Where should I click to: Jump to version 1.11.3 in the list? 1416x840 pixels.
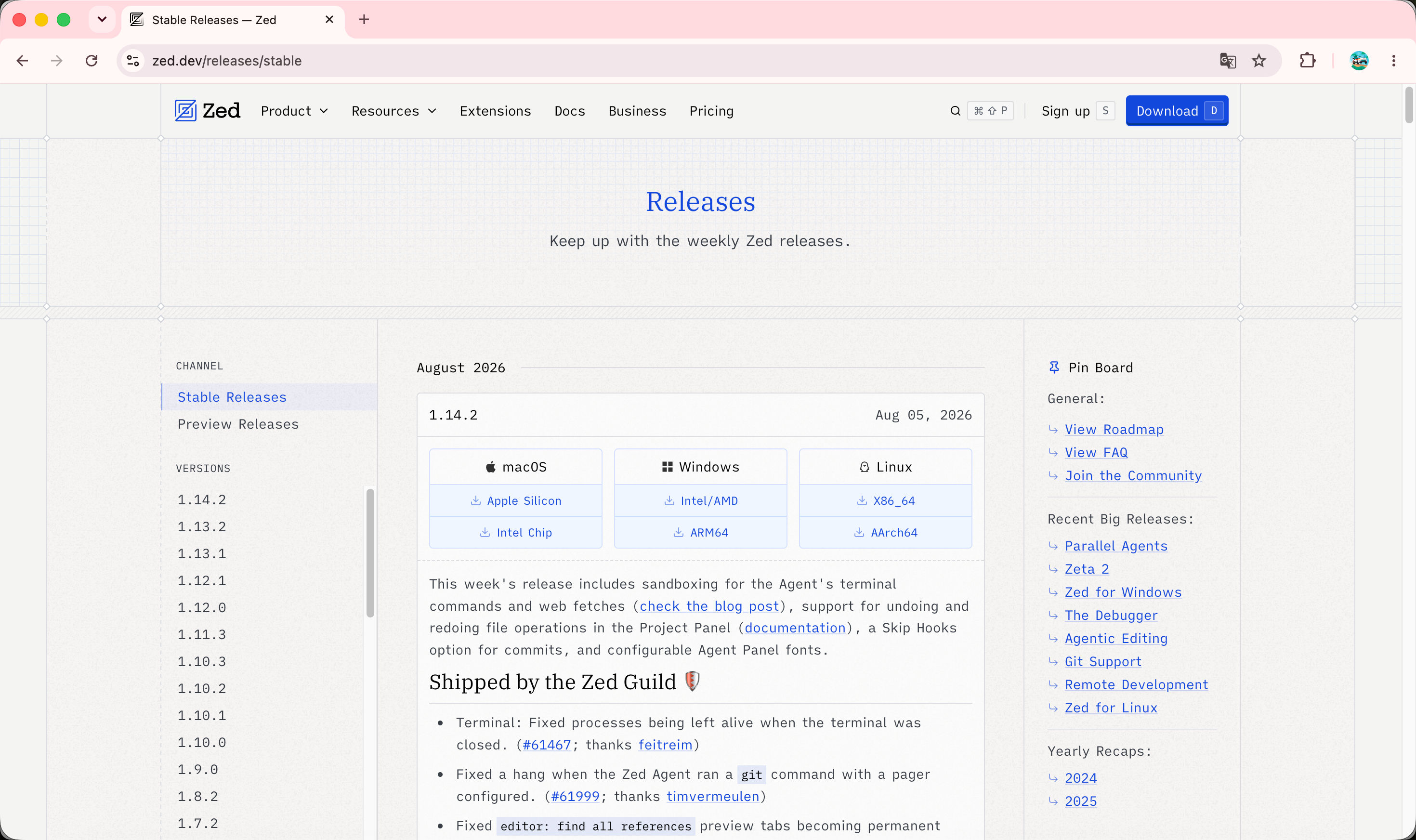pyautogui.click(x=201, y=634)
